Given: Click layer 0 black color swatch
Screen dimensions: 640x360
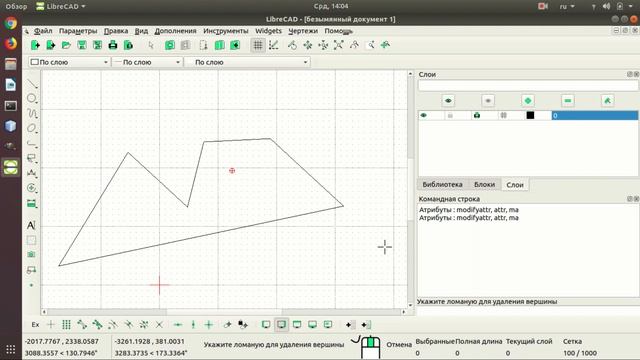Looking at the screenshot, I should (530, 116).
